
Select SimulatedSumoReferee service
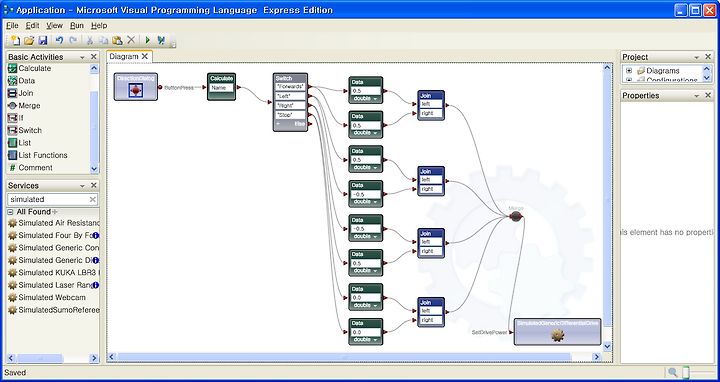coord(53,310)
